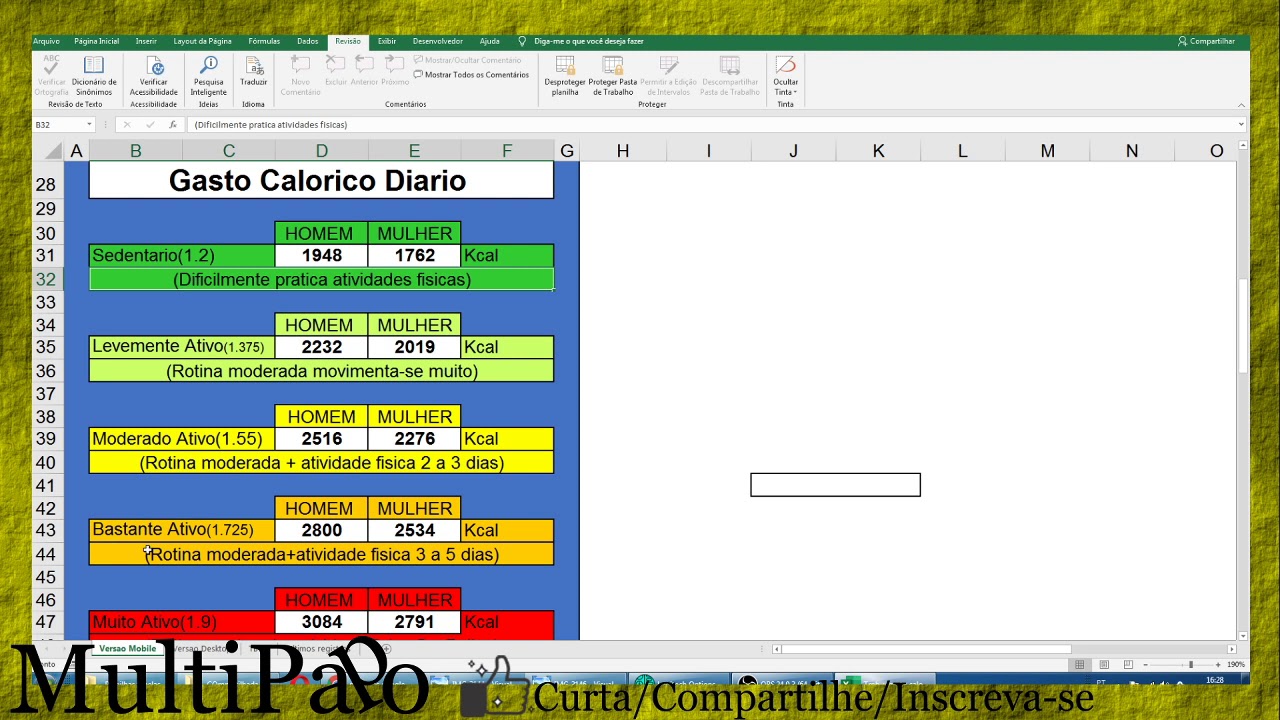
Task: Switch to Page Layout view in status bar
Action: pos(1104,665)
